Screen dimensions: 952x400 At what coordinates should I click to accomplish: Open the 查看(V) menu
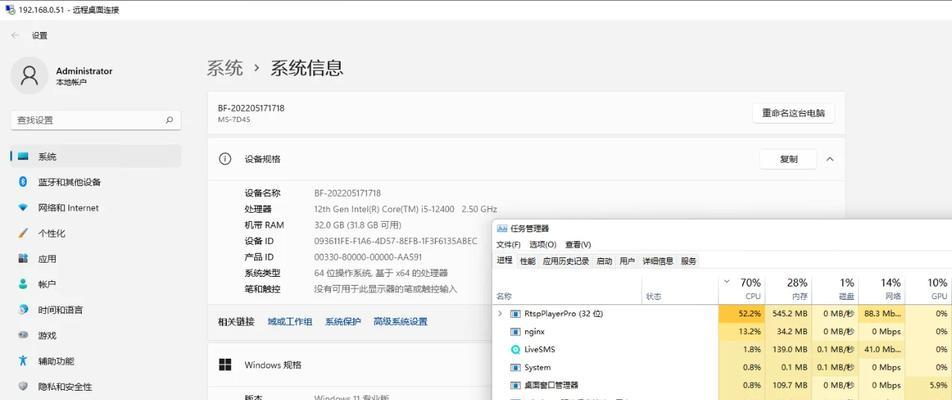coord(578,245)
